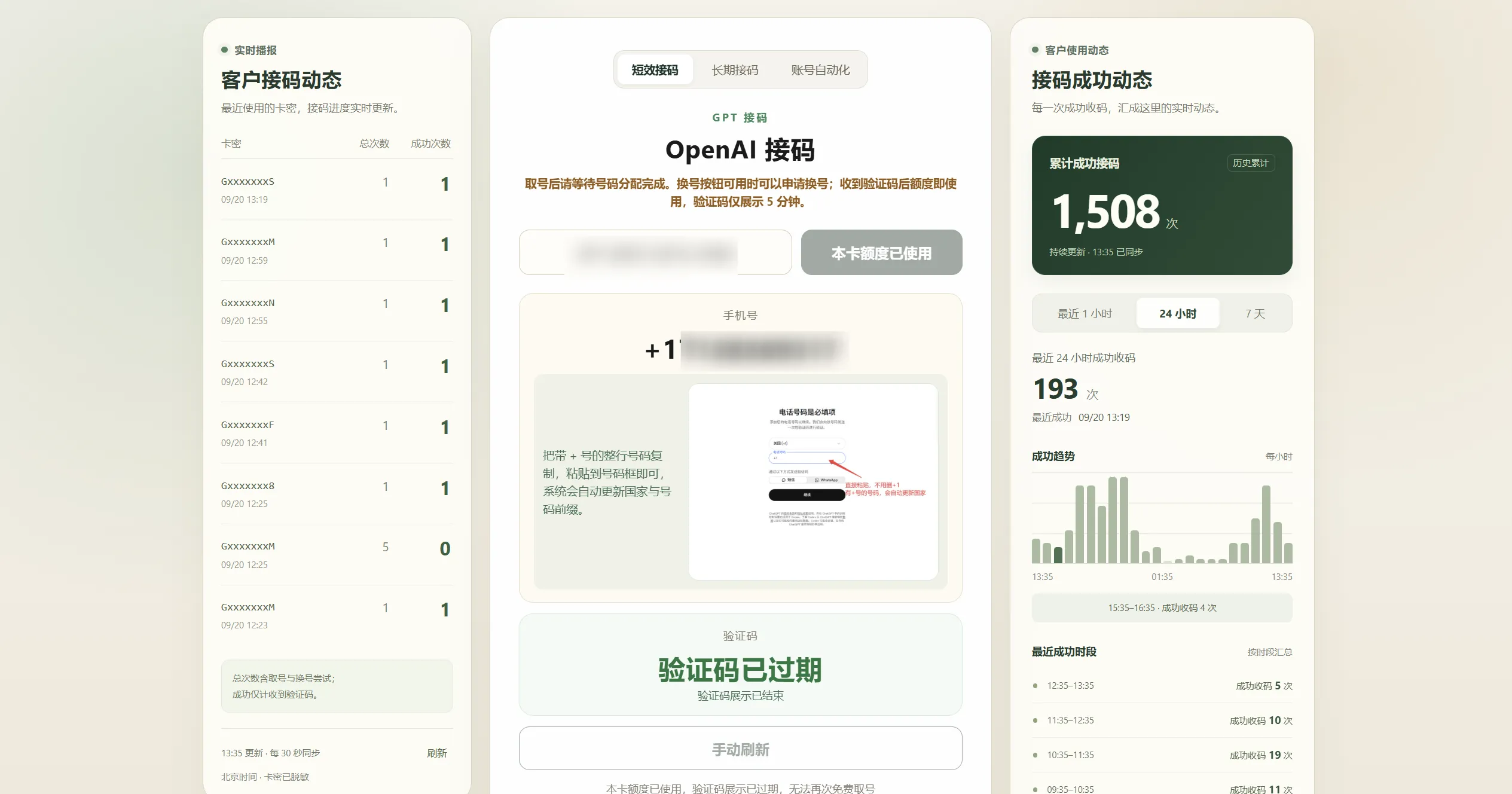Click the dark highlighted bar in the trend chart

pyautogui.click(x=1058, y=555)
